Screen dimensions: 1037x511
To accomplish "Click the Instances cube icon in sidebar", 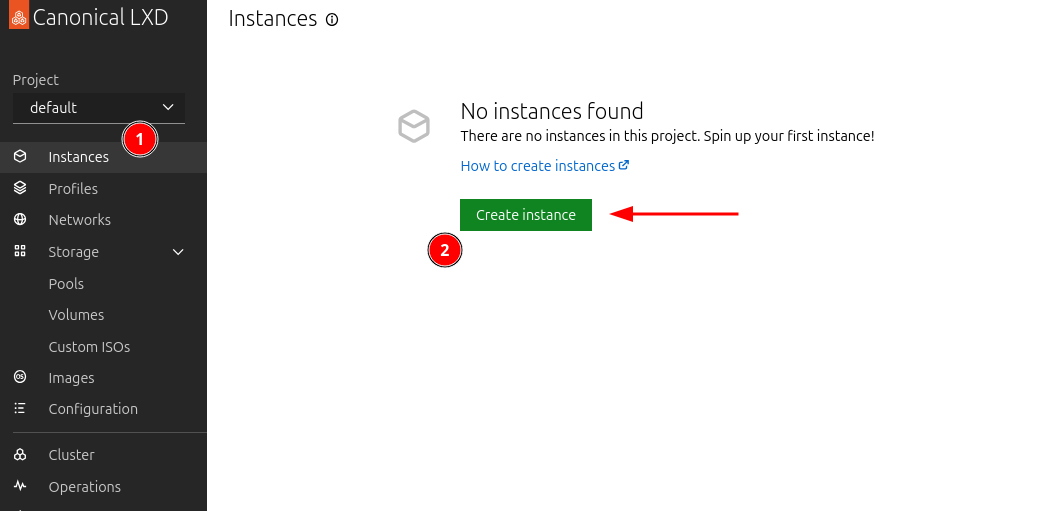I will click(20, 157).
